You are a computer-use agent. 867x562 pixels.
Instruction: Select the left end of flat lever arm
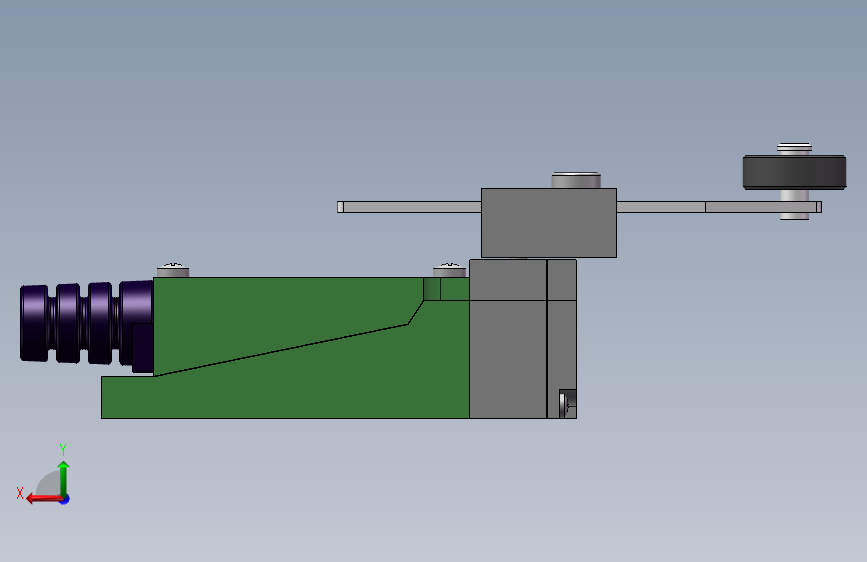coord(341,207)
